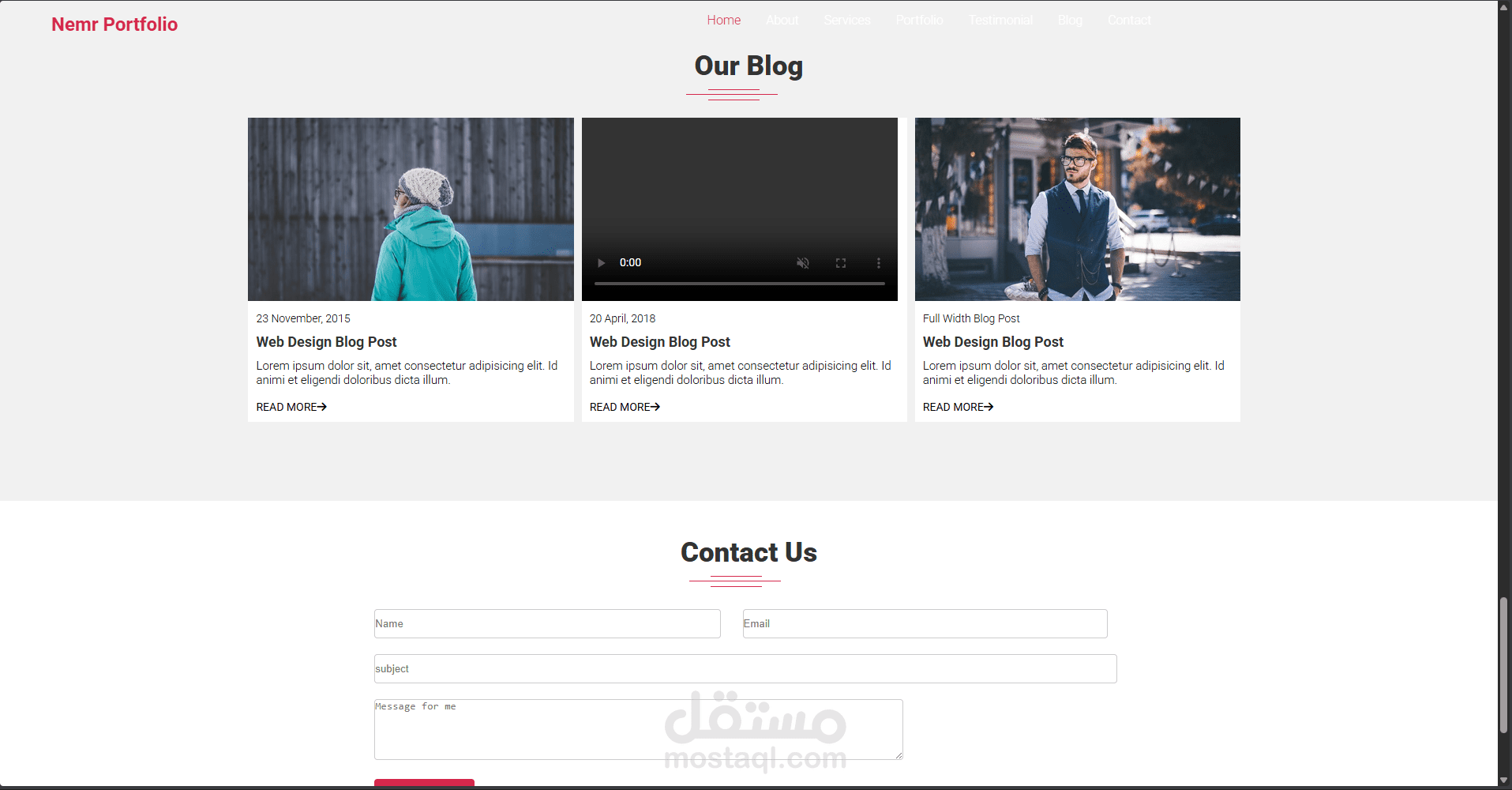Click the Contact Us heading
The width and height of the screenshot is (1512, 790).
(x=748, y=552)
